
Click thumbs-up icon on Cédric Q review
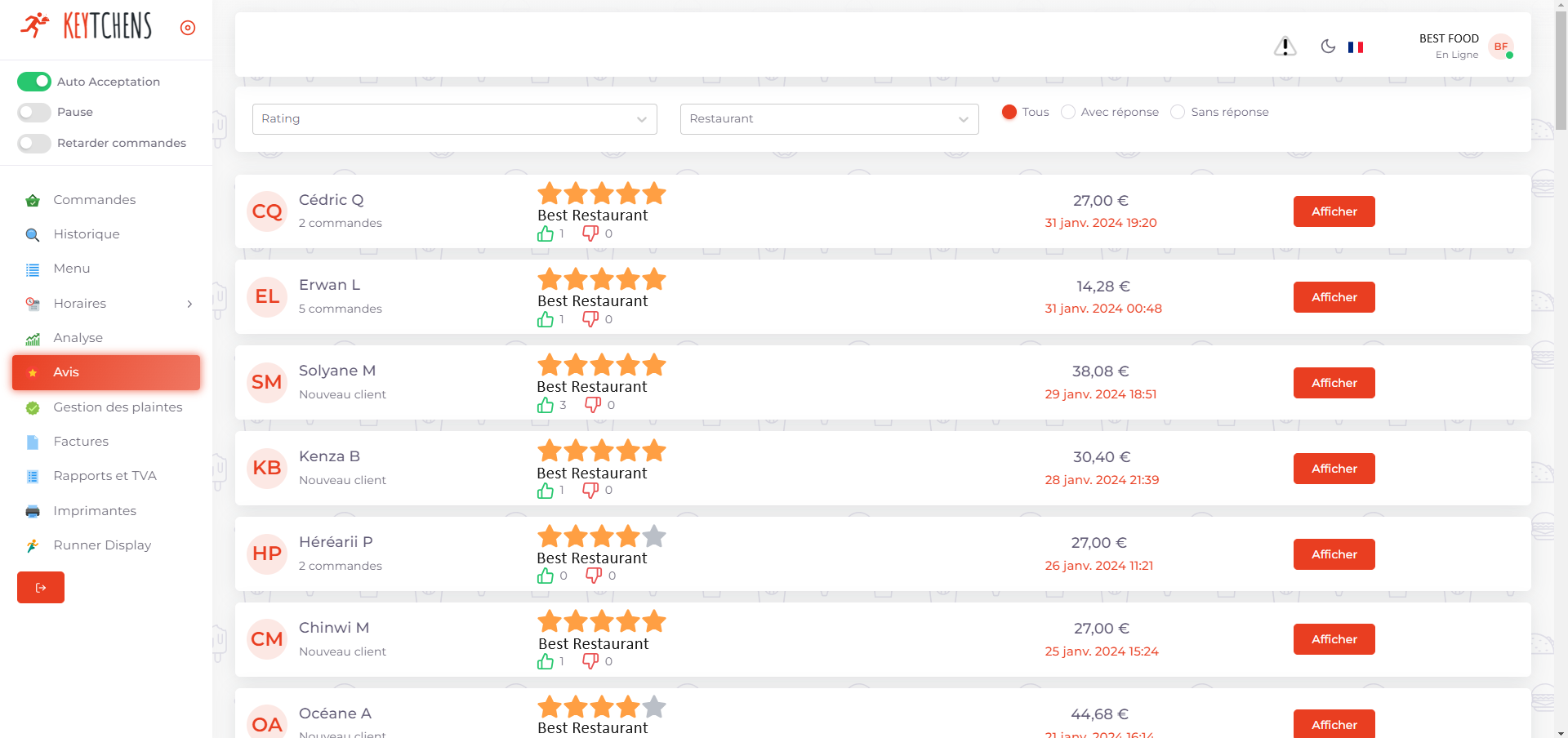[x=546, y=234]
